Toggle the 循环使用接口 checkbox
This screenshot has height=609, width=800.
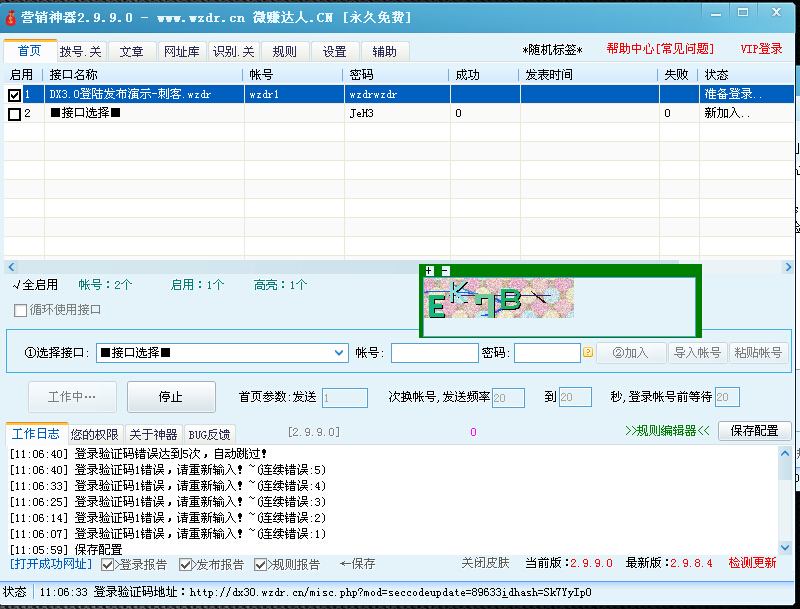pyautogui.click(x=21, y=310)
